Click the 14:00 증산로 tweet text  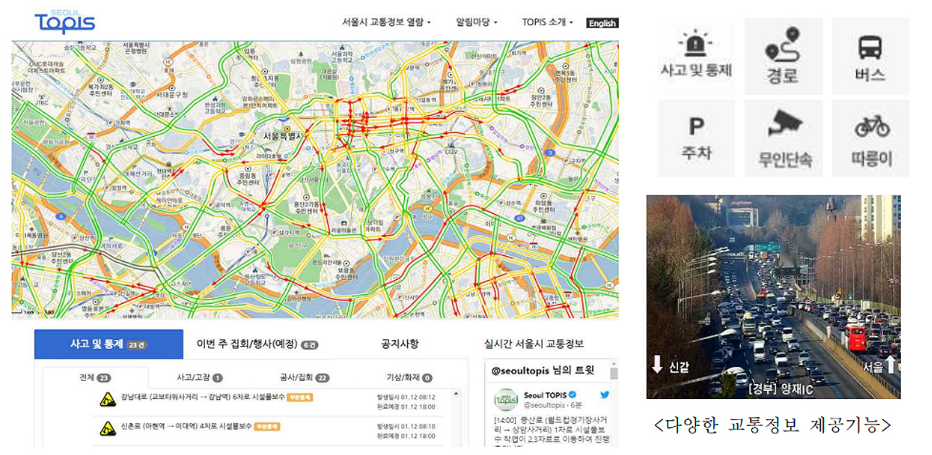click(x=550, y=433)
